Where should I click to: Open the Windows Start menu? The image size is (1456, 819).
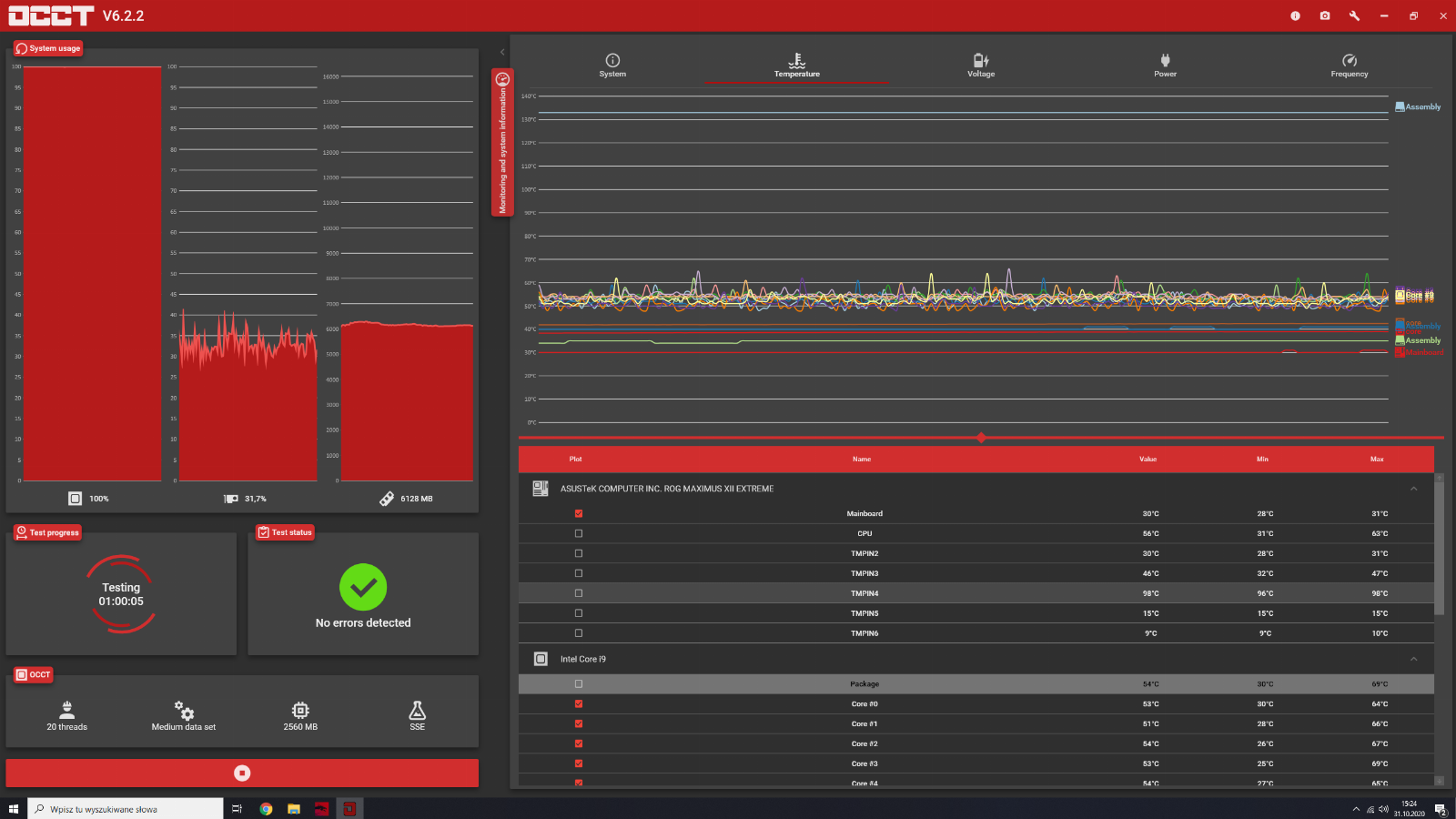click(14, 808)
